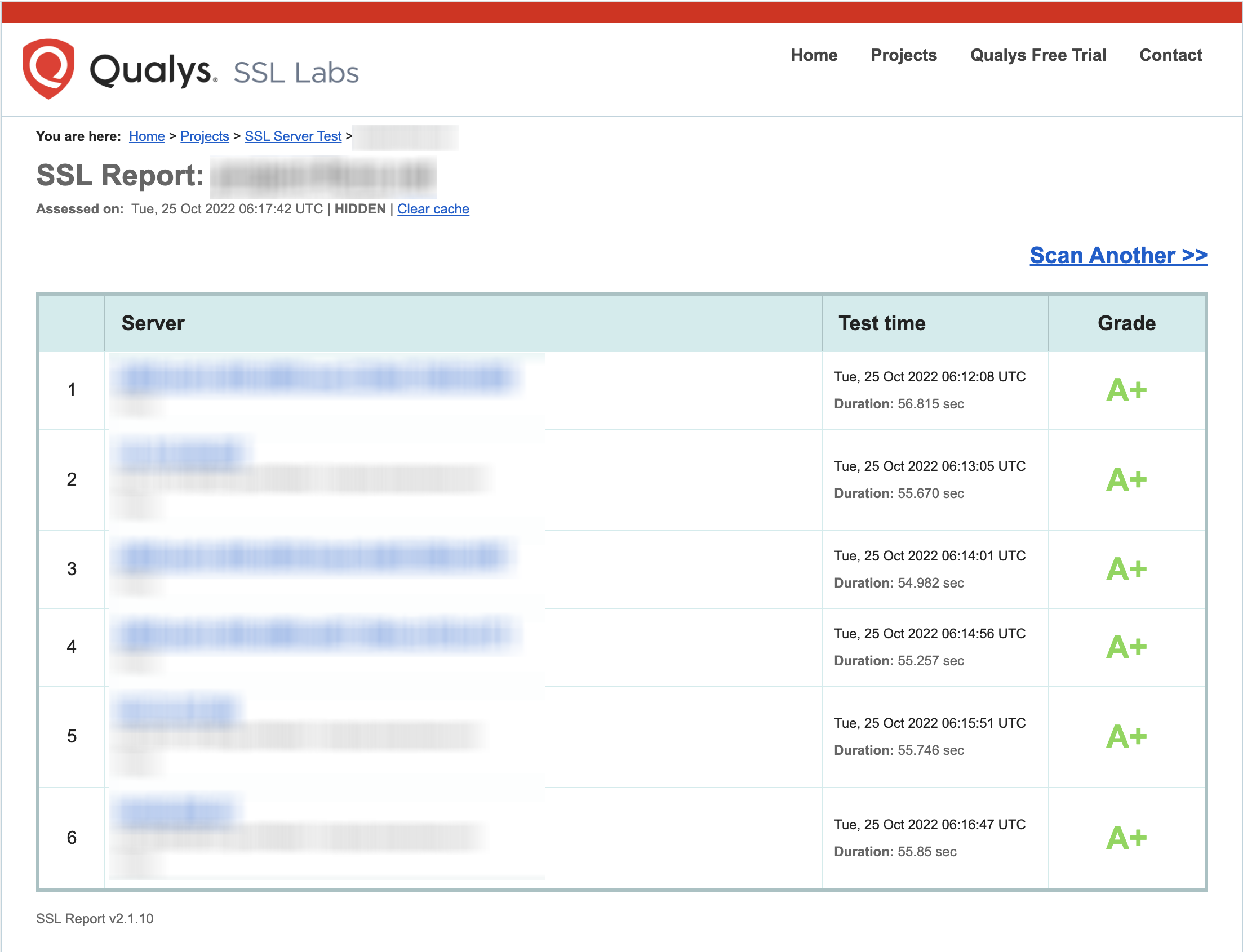The image size is (1243, 952).
Task: Open the Home navigation menu item
Action: click(814, 55)
